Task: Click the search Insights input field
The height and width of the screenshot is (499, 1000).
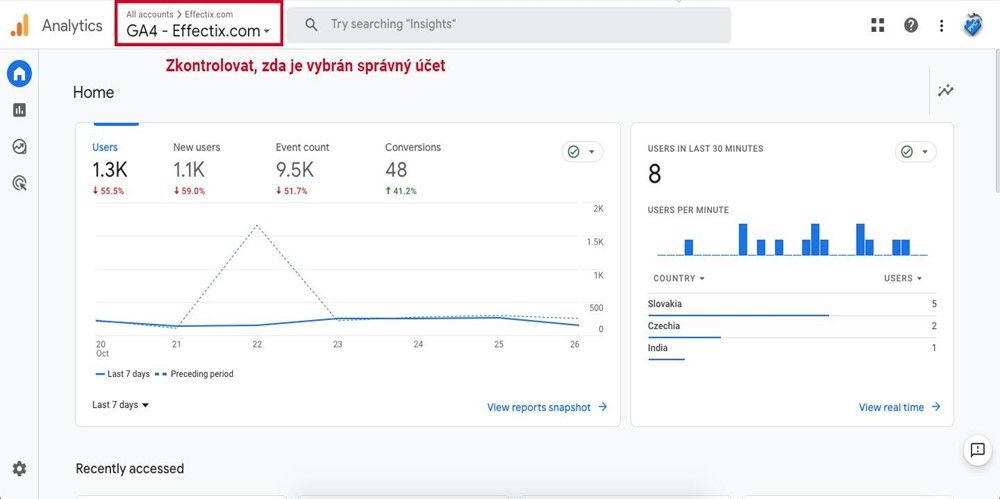Action: [509, 25]
